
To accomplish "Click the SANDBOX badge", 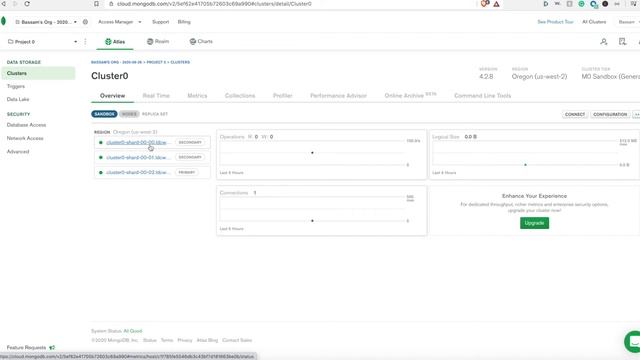I will click(x=104, y=114).
